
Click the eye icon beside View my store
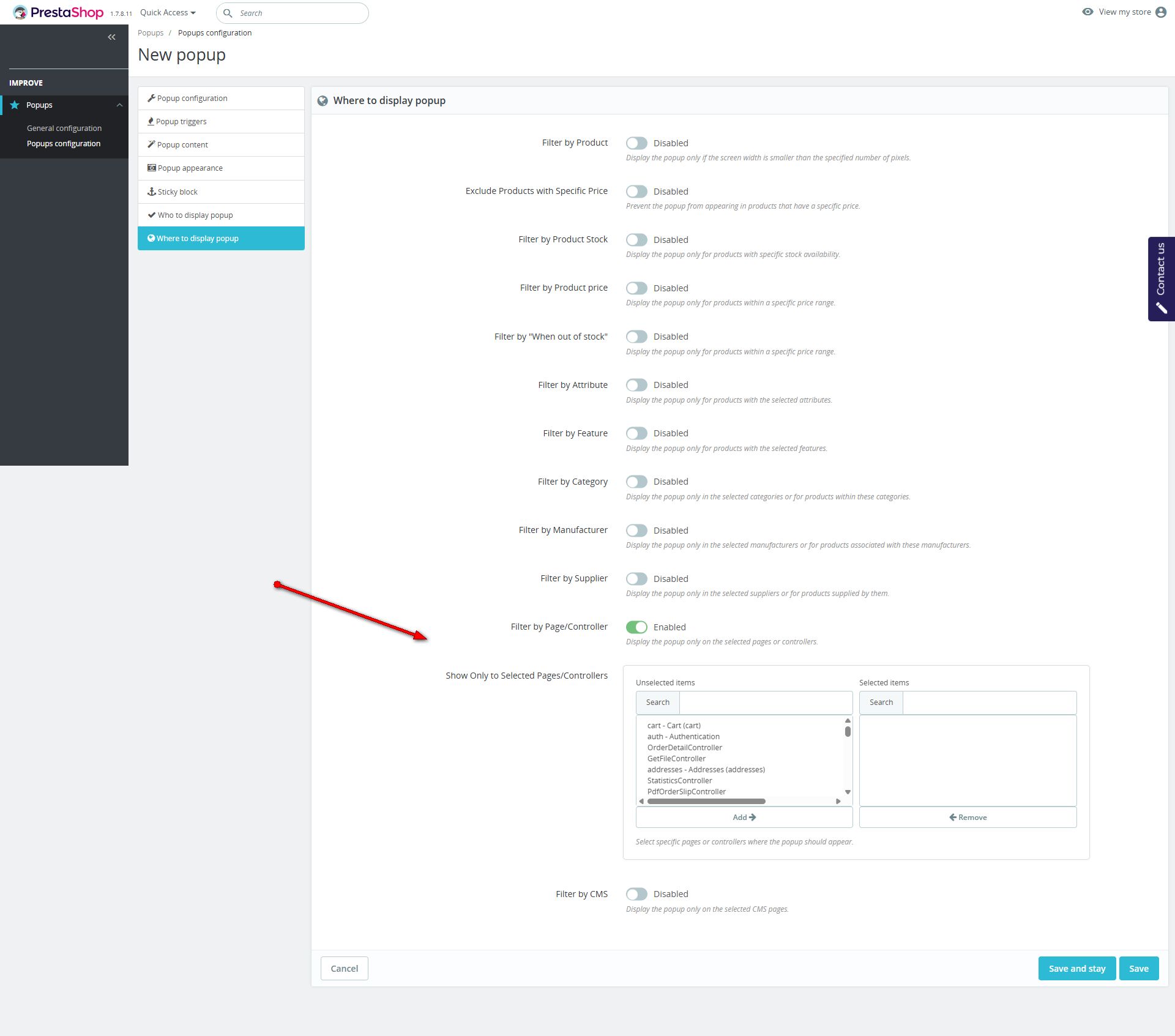[1087, 12]
